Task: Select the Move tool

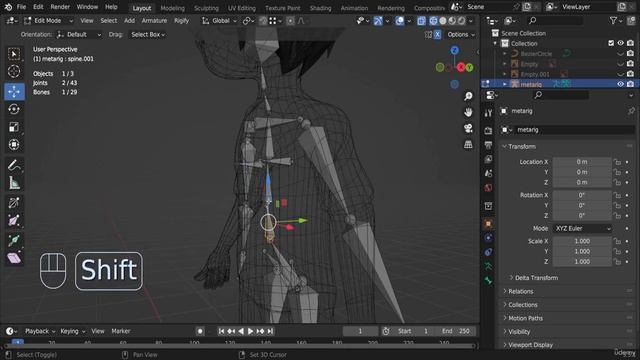Action: point(14,92)
